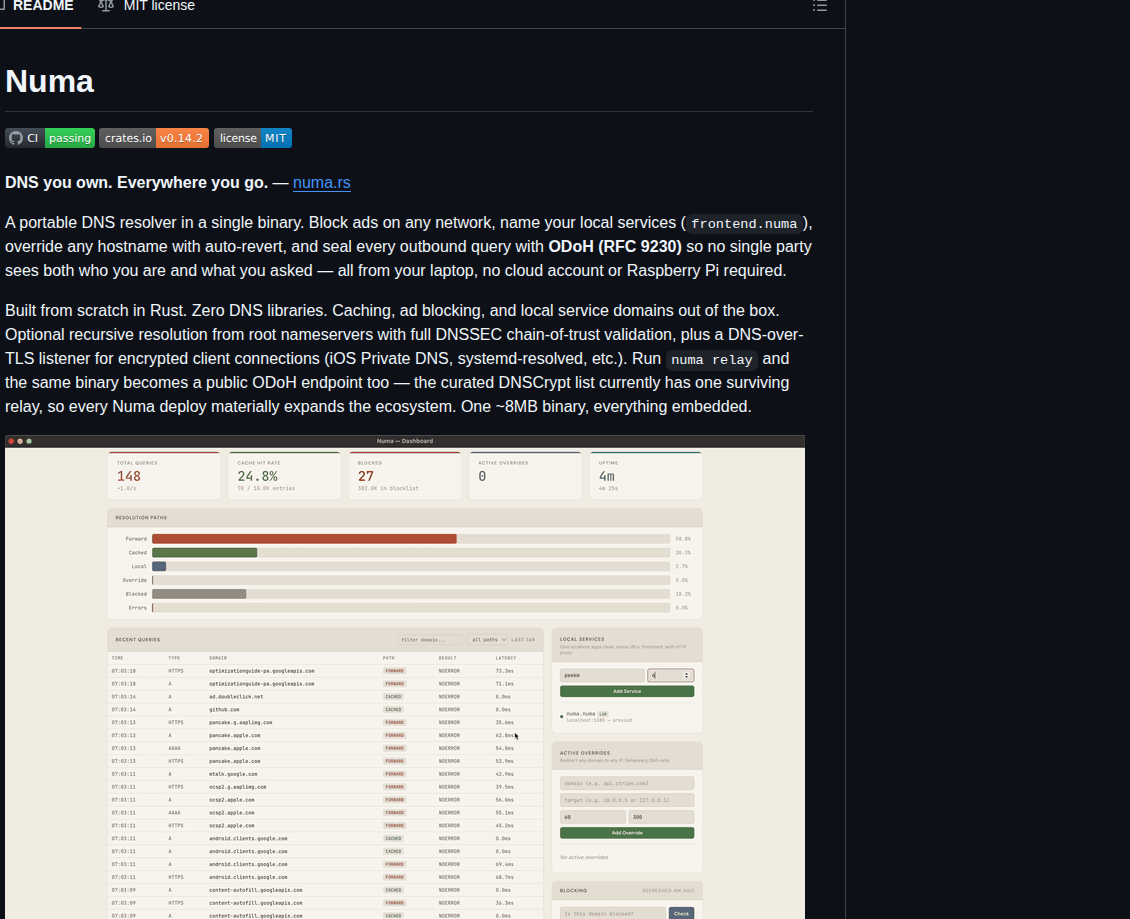Click the filter domain input field
The image size is (1130, 919).
pos(430,640)
